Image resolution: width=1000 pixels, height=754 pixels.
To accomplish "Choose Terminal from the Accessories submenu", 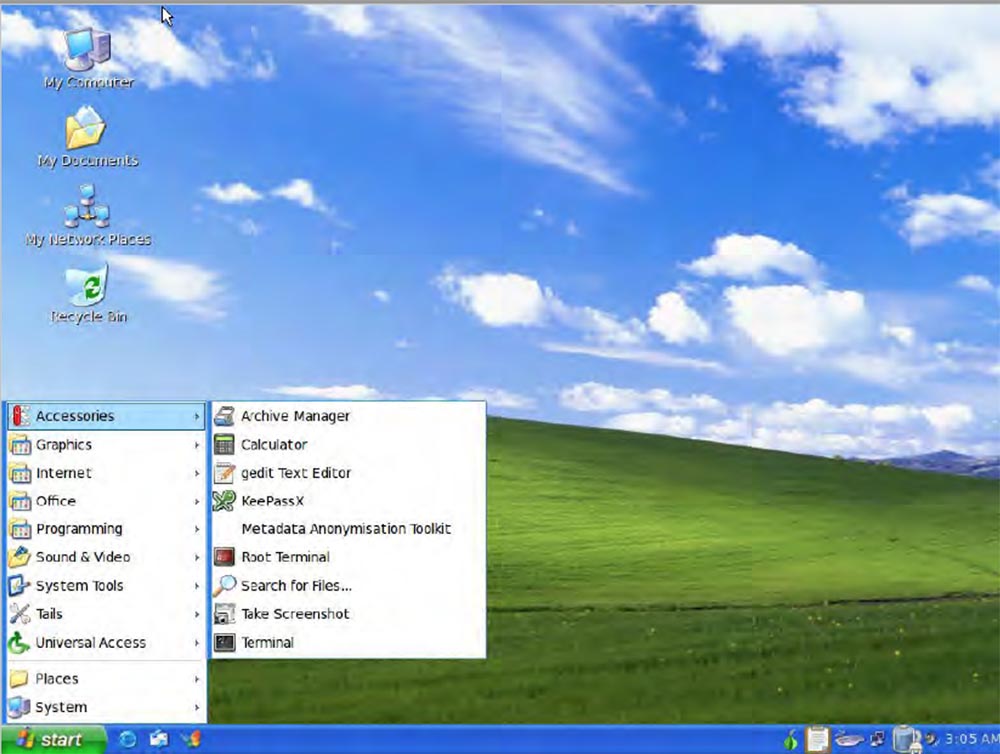I will (348, 642).
